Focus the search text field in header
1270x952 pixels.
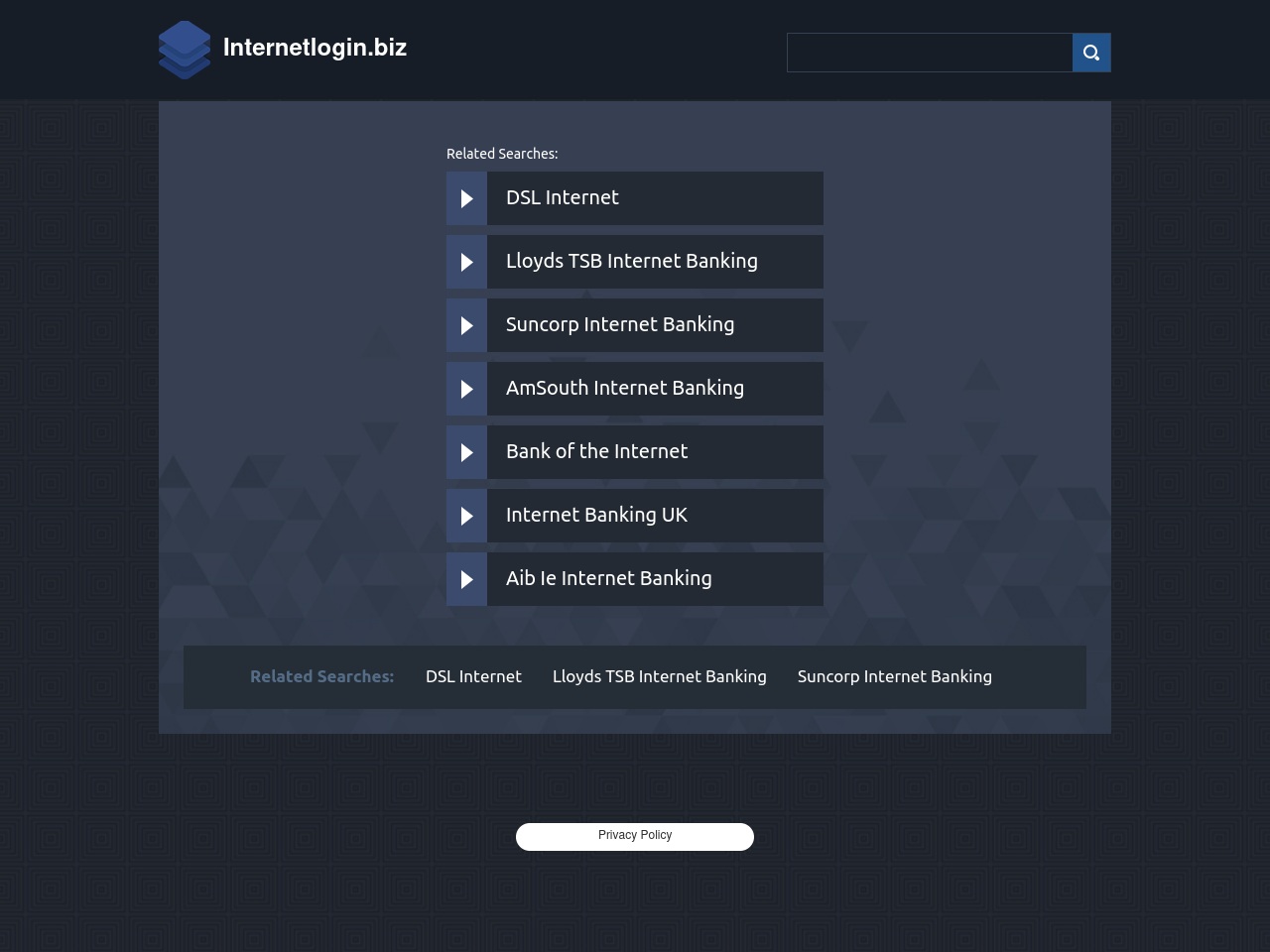pos(930,53)
